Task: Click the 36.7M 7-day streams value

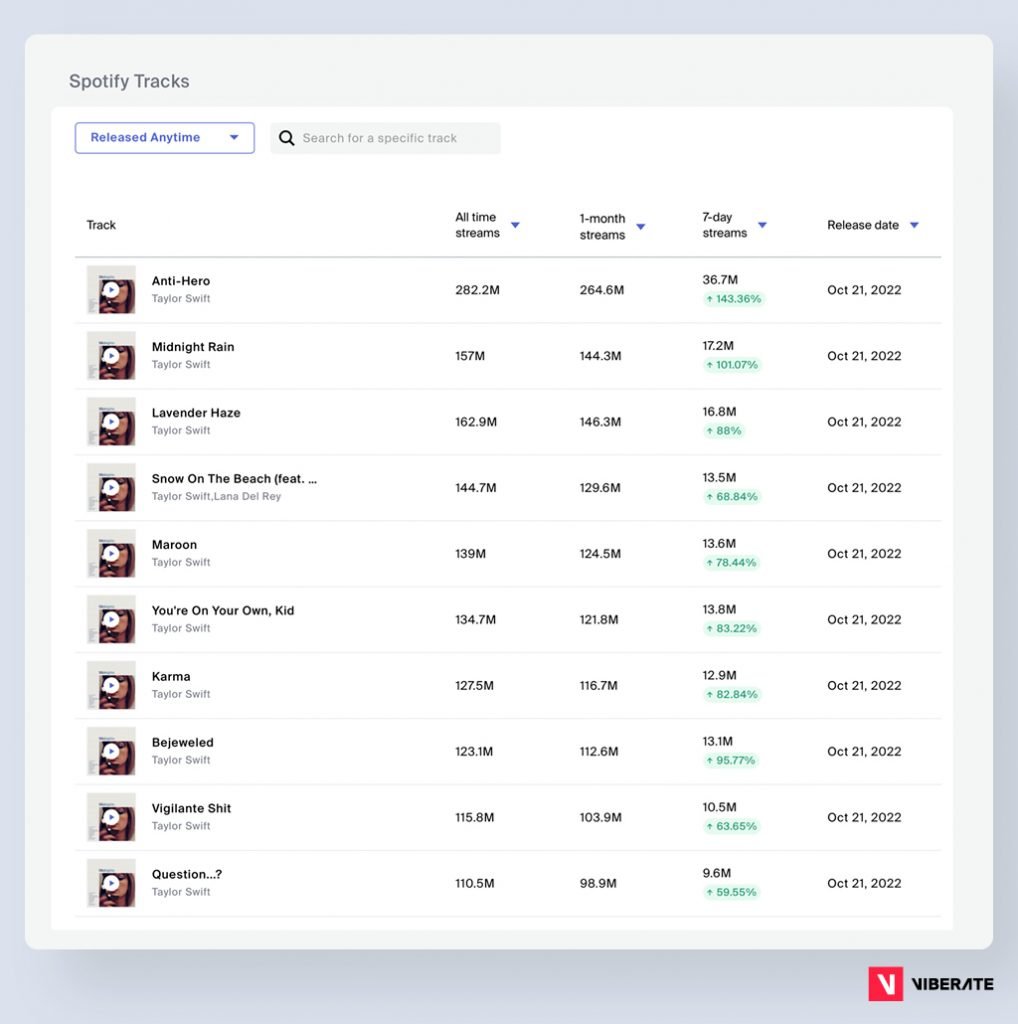Action: click(720, 280)
